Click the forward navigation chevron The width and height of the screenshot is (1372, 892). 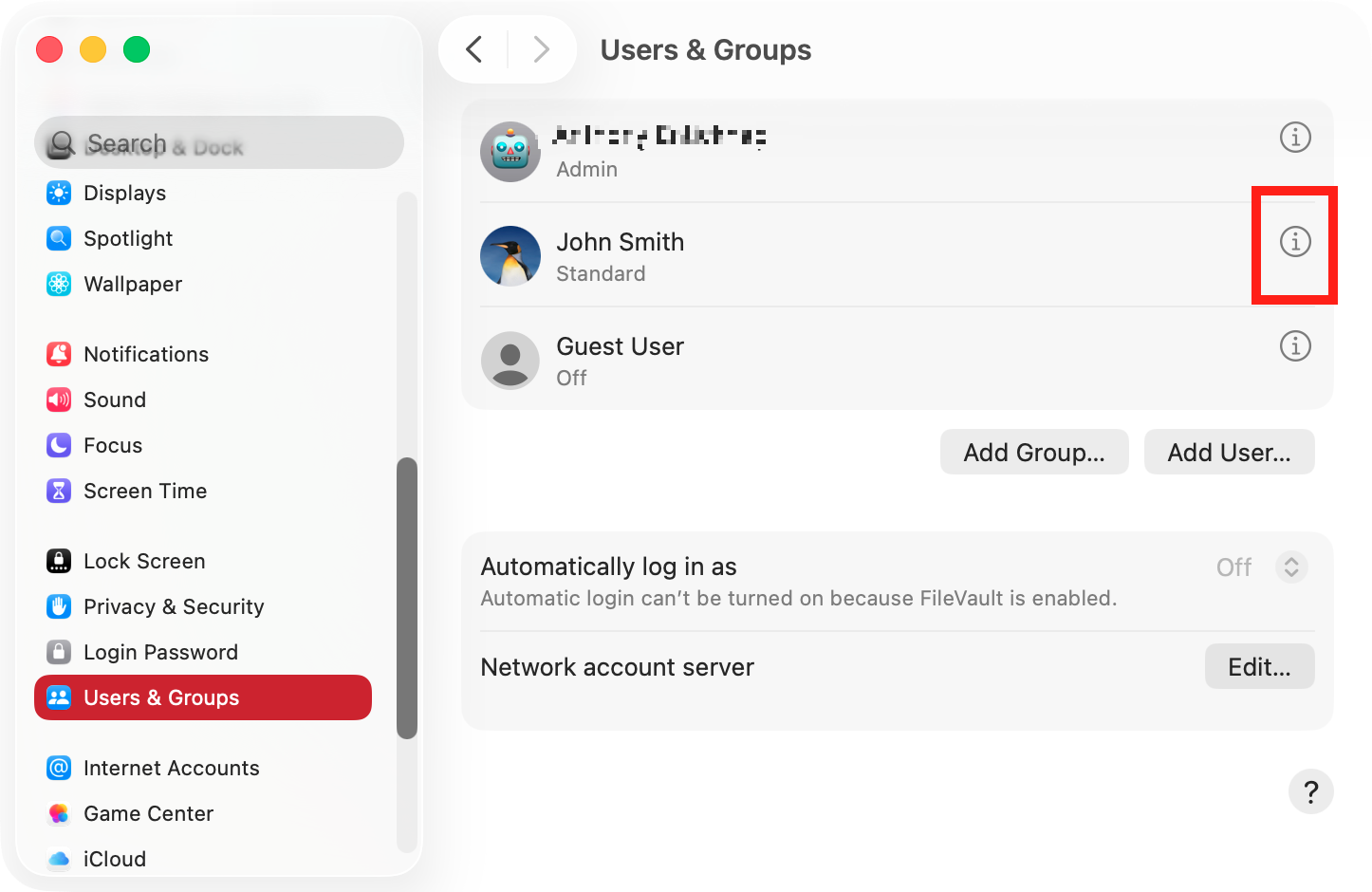[x=541, y=48]
